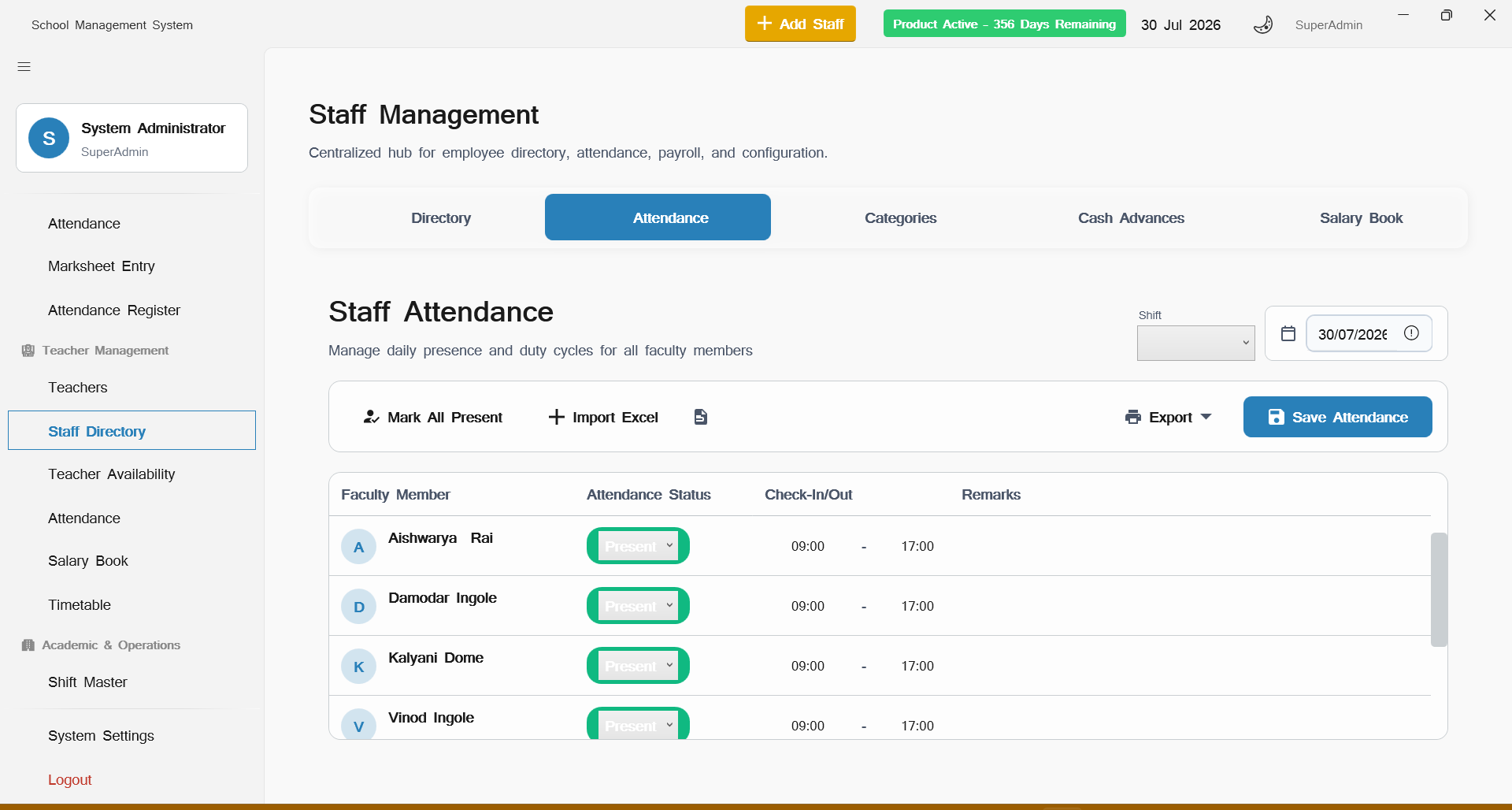Click the Faculty Member column header
Image resolution: width=1512 pixels, height=810 pixels.
pos(395,495)
